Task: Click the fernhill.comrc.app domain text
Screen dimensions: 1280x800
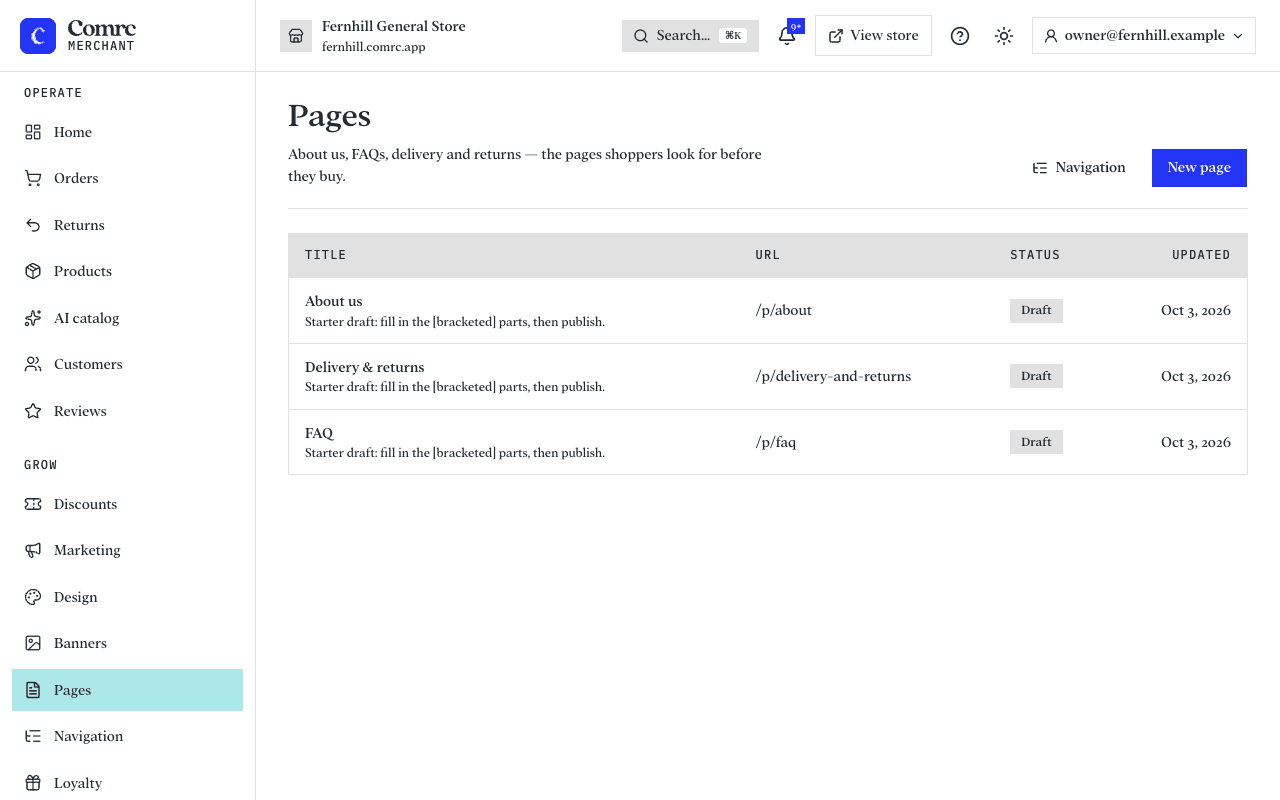Action: click(x=373, y=47)
